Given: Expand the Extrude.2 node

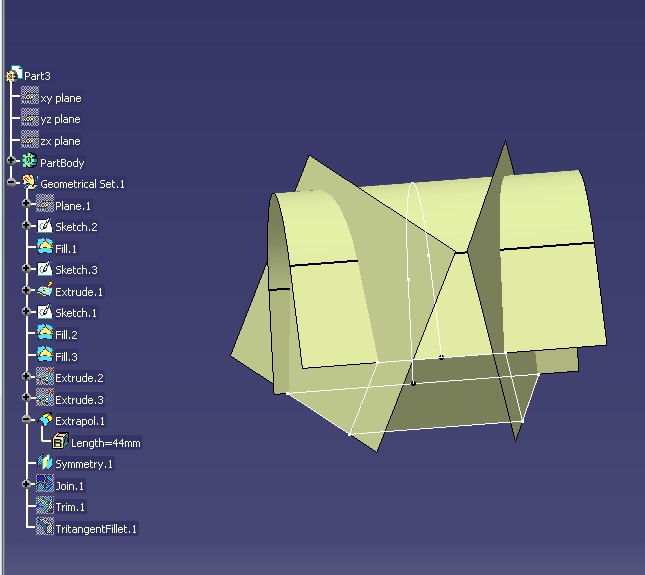Looking at the screenshot, I should (x=26, y=376).
